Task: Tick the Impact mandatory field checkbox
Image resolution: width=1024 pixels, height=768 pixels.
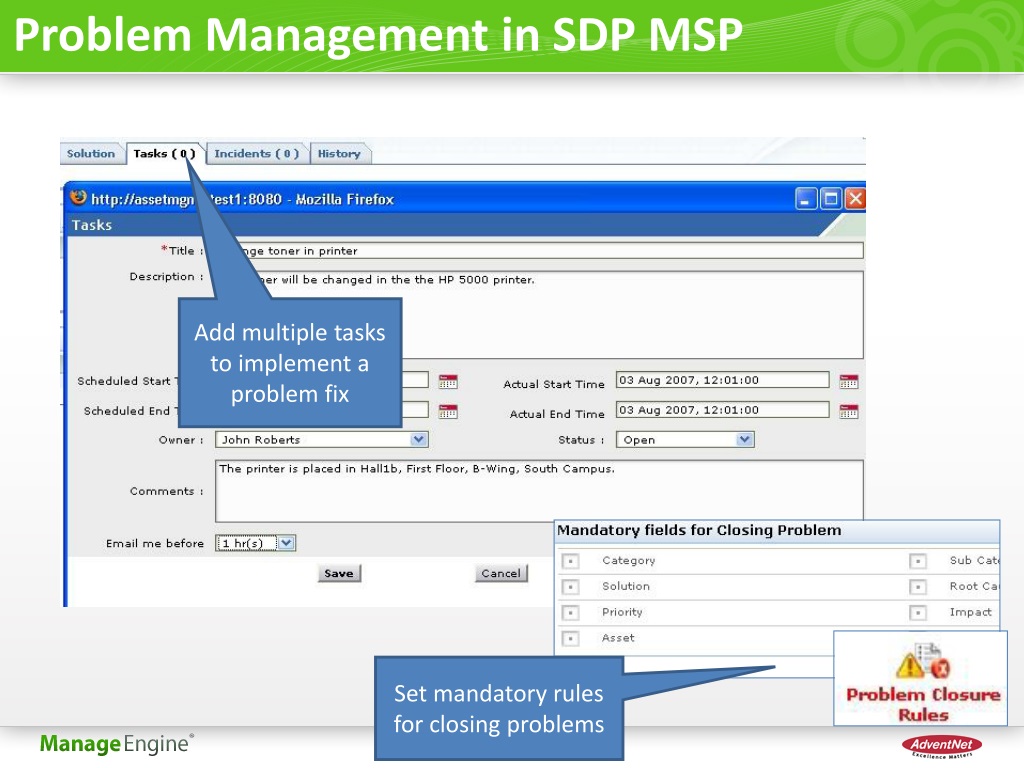Action: 918,613
